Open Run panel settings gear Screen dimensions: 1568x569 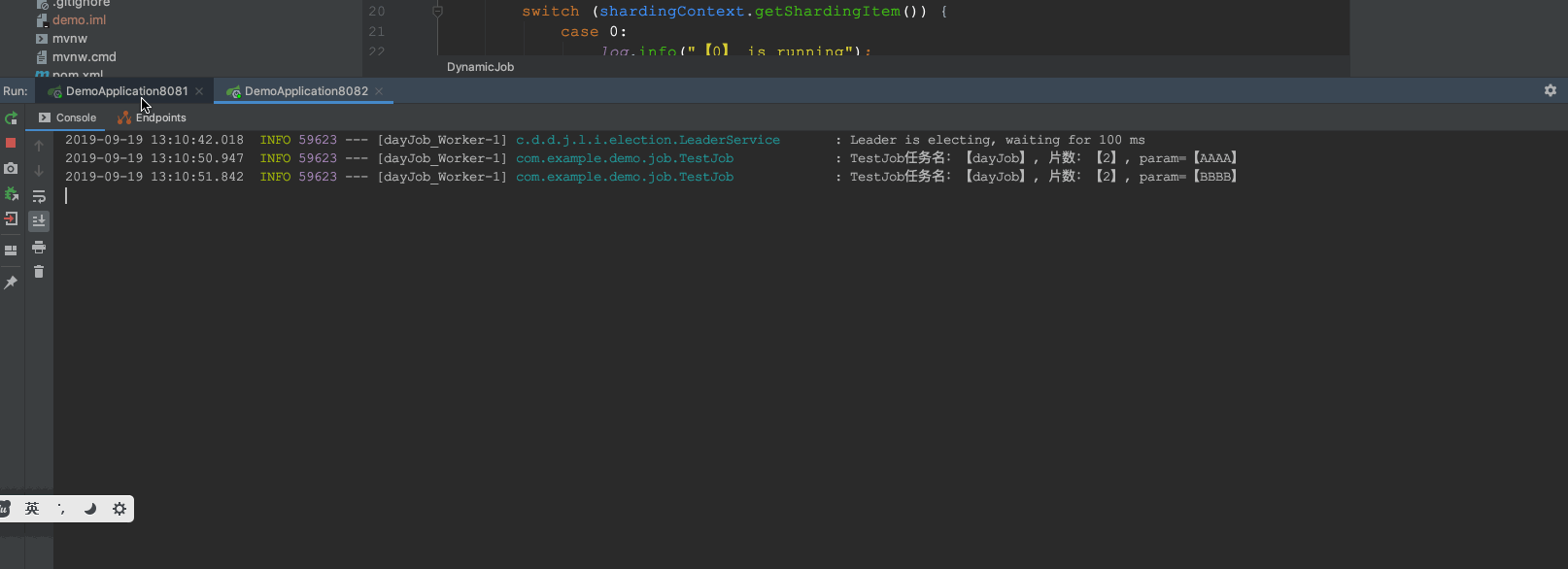click(x=1550, y=90)
